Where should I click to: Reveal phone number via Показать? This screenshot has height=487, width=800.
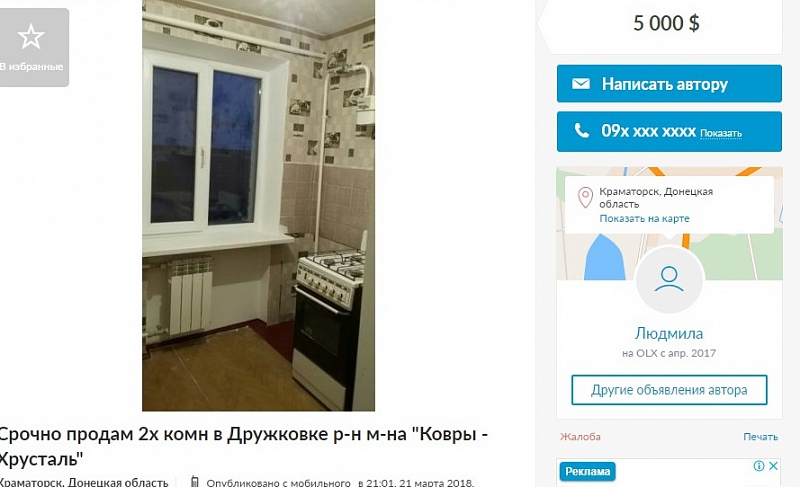(x=720, y=134)
